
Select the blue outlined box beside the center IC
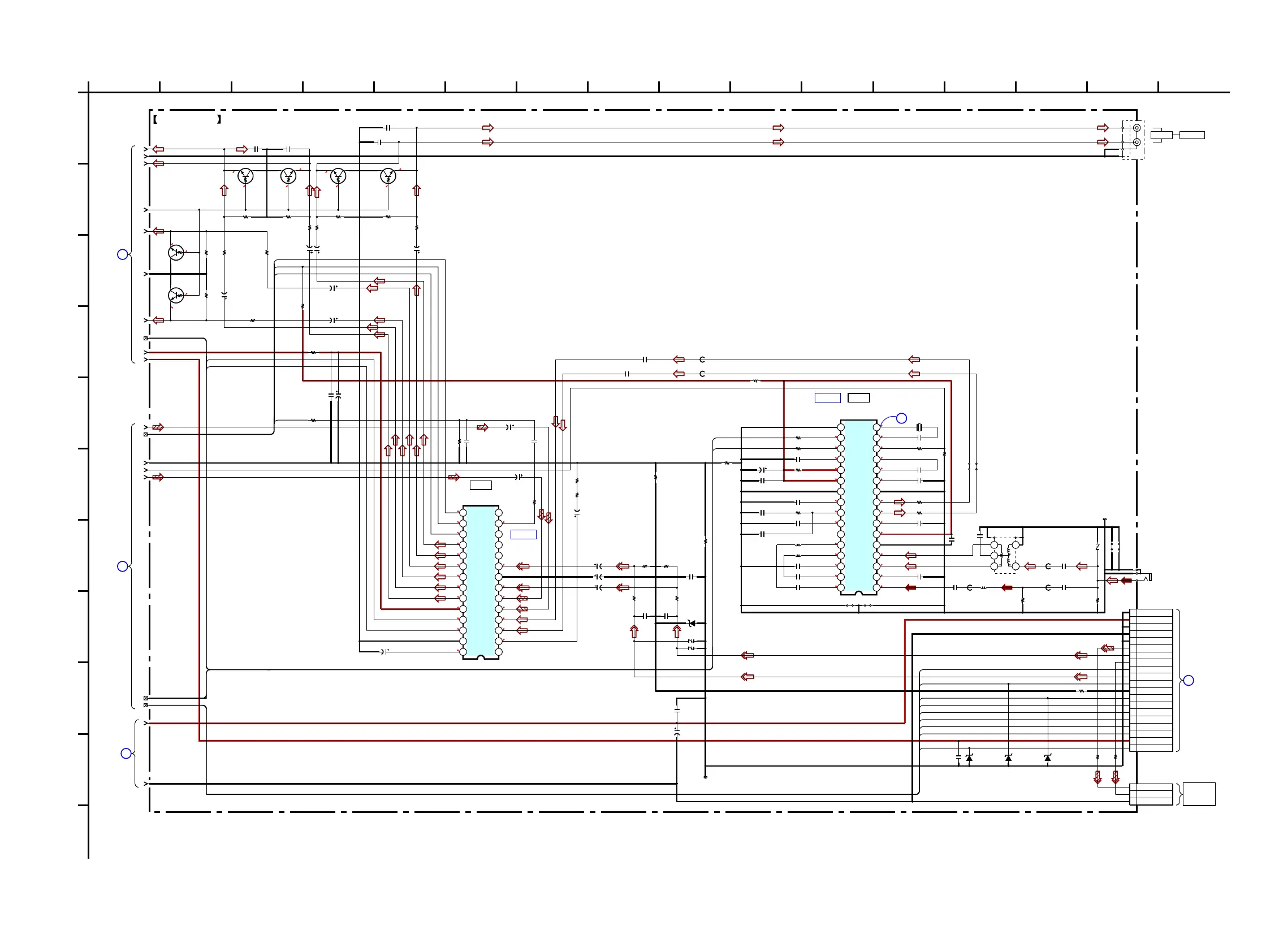coord(523,534)
